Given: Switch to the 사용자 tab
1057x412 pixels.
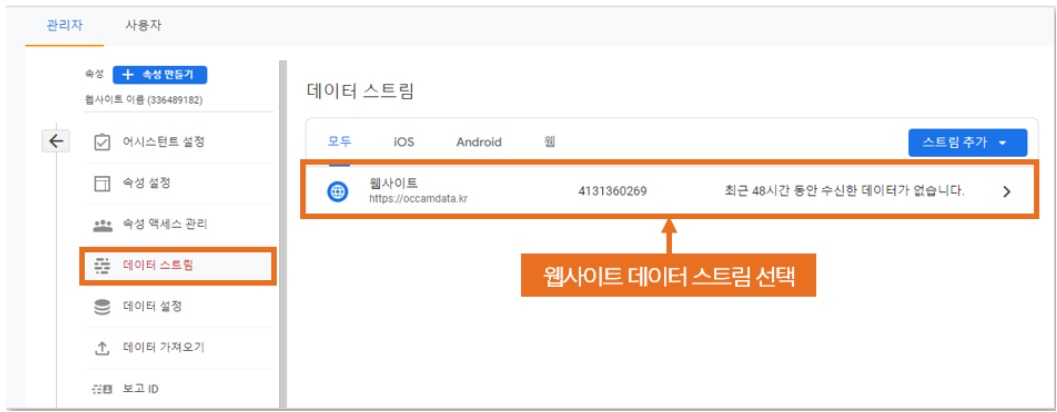Looking at the screenshot, I should [143, 26].
